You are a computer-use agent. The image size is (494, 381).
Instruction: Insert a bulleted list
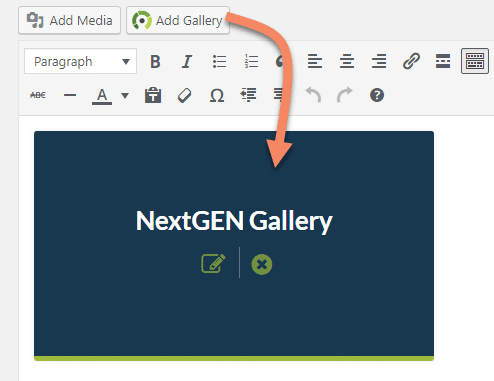[219, 61]
